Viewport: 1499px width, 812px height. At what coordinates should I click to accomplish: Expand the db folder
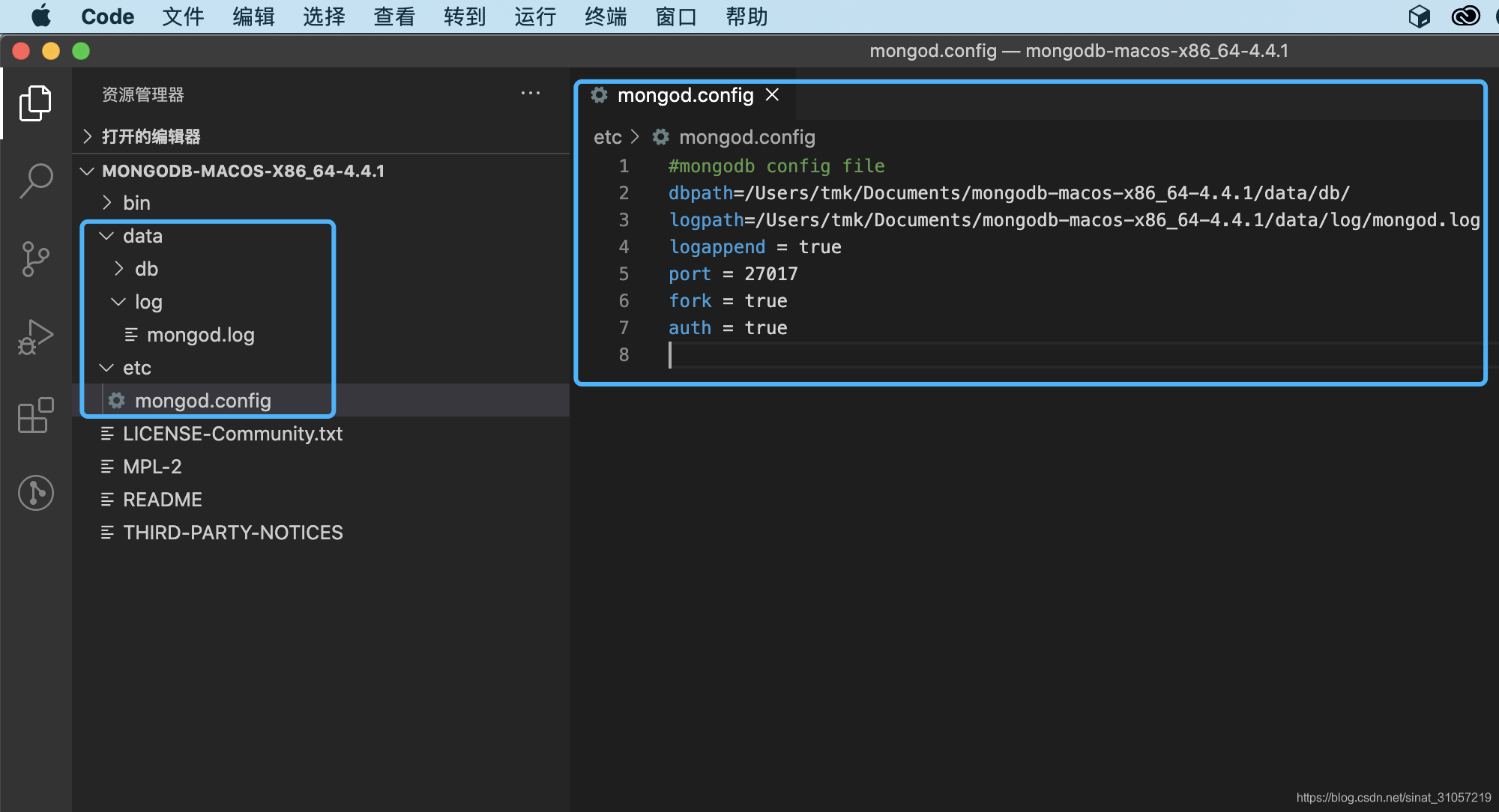click(x=146, y=269)
